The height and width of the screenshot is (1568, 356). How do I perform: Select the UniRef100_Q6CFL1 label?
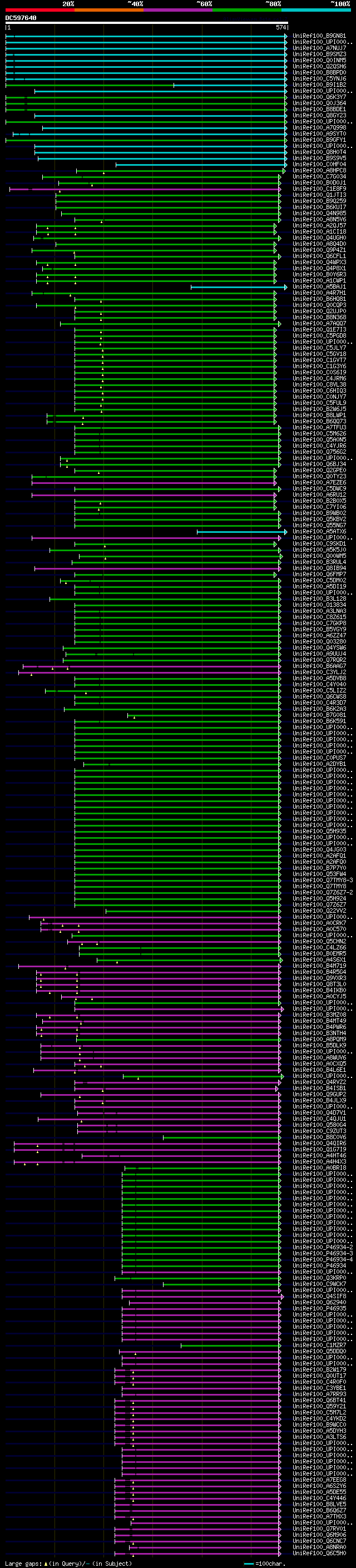pyautogui.click(x=319, y=256)
